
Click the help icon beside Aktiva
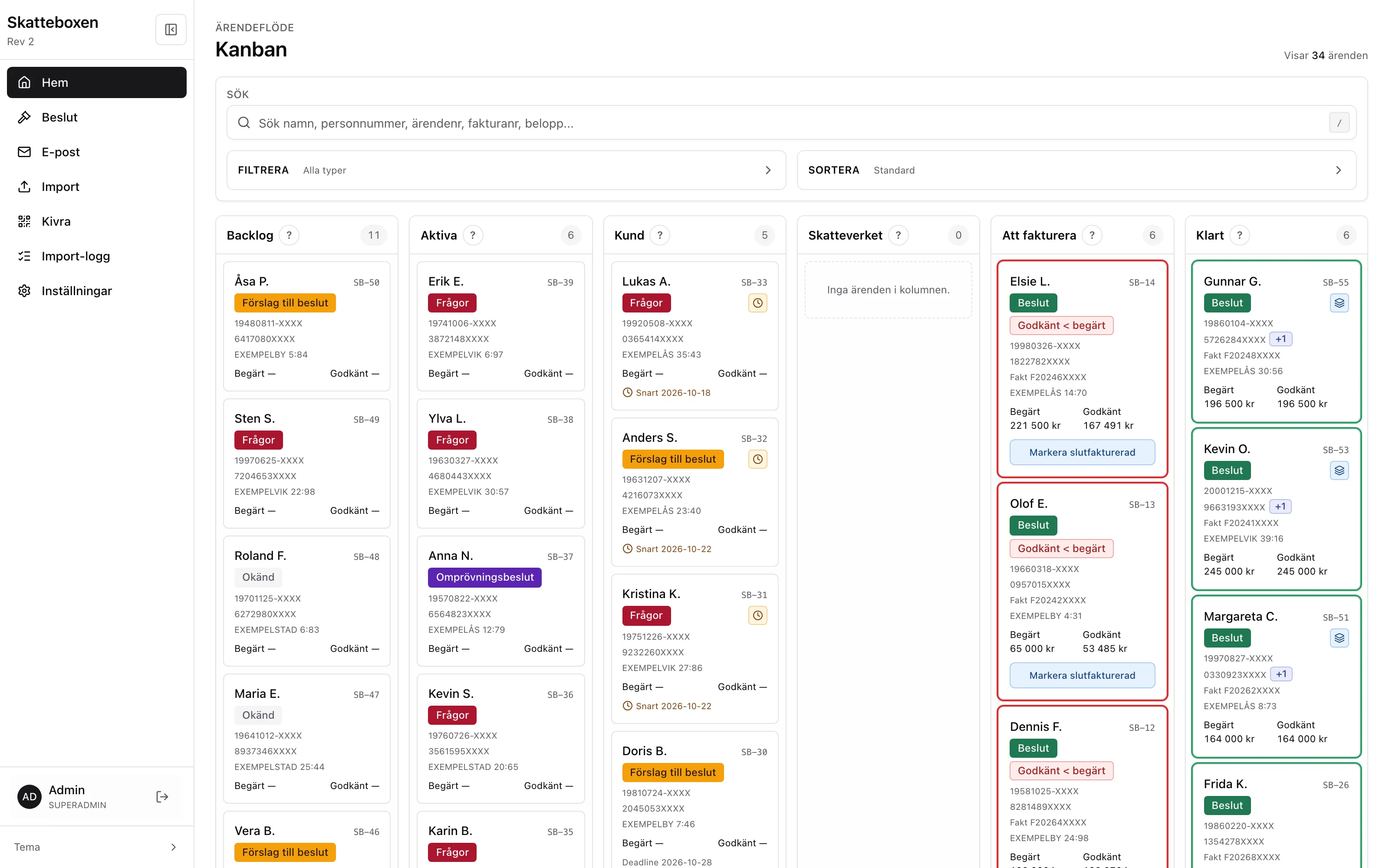[x=473, y=235]
